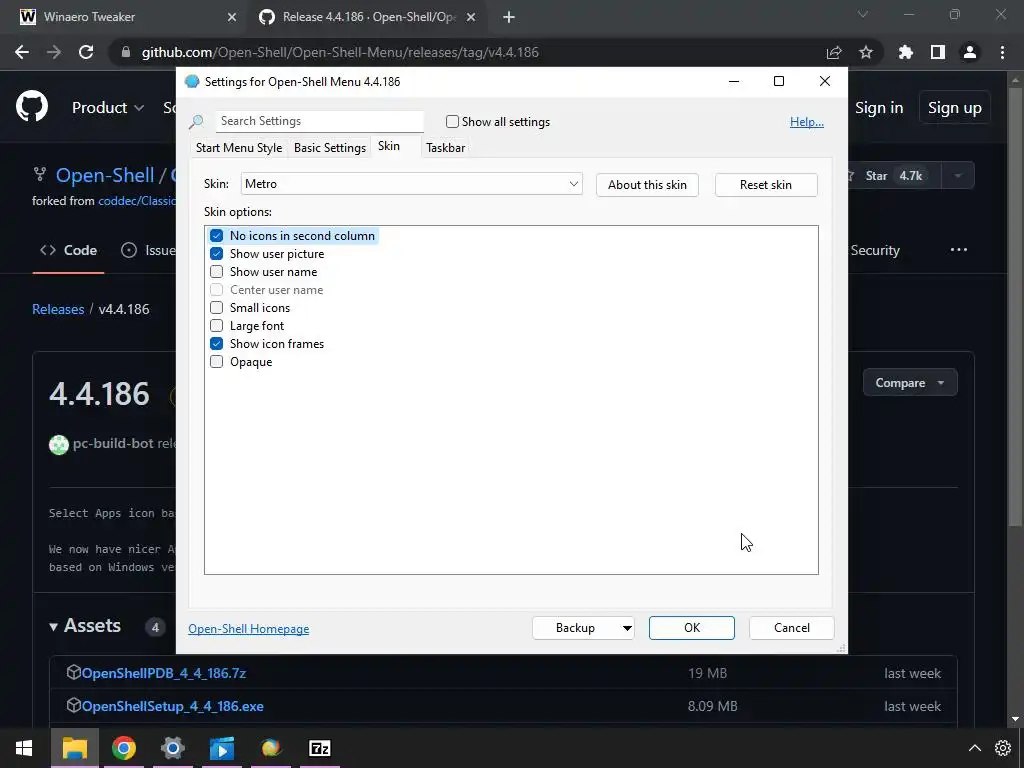The image size is (1024, 768).
Task: Open the Compare dropdown on GitHub
Action: (x=910, y=383)
